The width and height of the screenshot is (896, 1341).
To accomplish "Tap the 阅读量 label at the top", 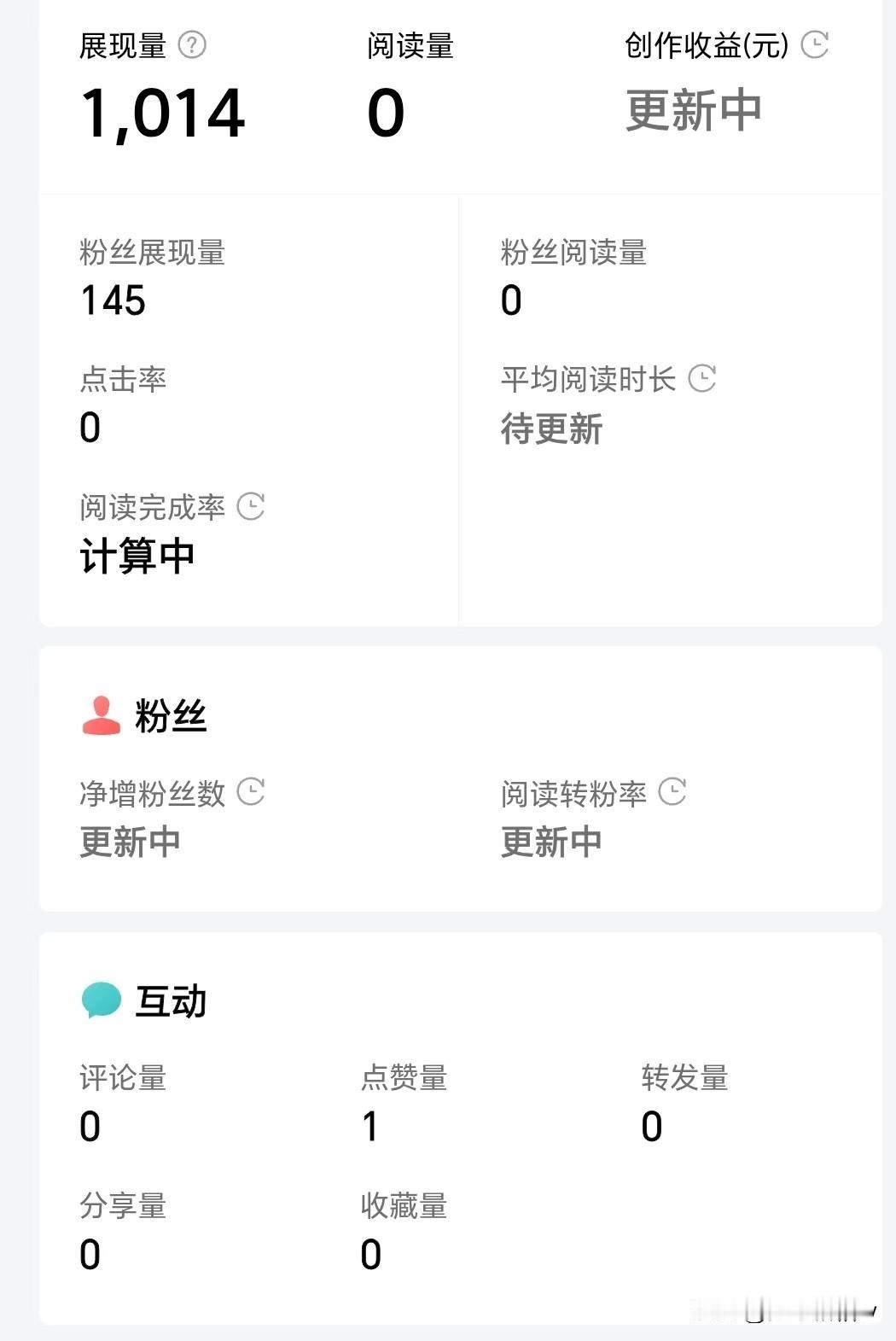I will (x=410, y=46).
